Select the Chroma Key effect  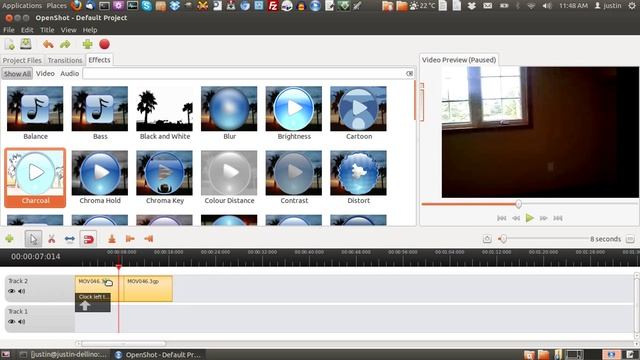tap(164, 178)
